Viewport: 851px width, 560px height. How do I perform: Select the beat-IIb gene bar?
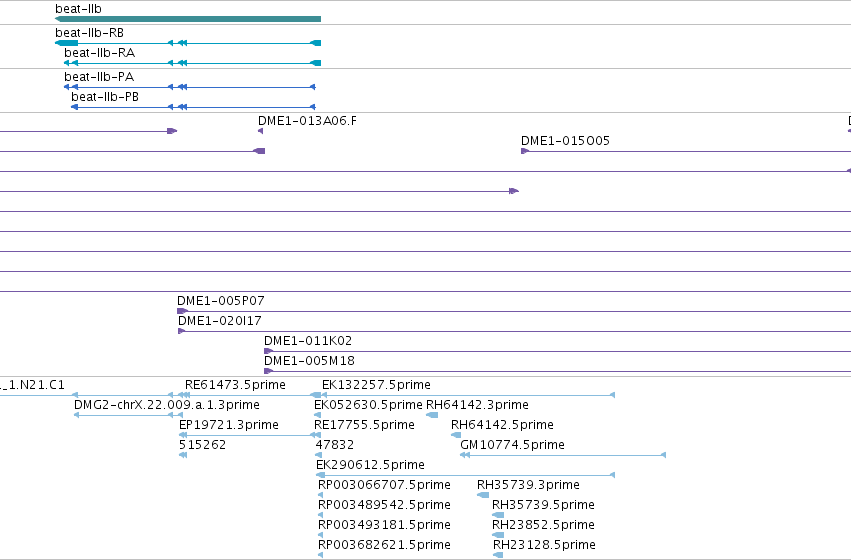pos(188,19)
